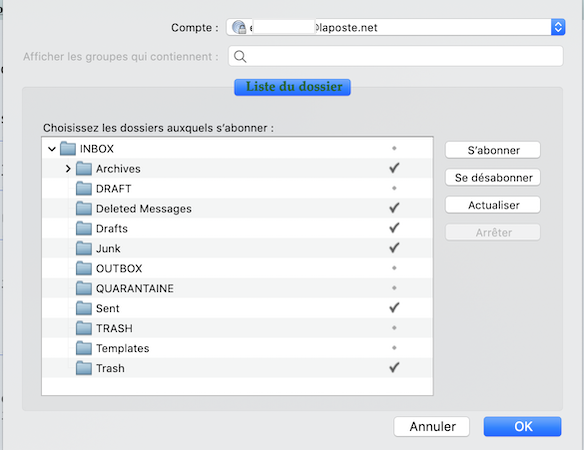The height and width of the screenshot is (450, 584).
Task: Uncheck subscription for Deleted Messages
Action: [394, 208]
